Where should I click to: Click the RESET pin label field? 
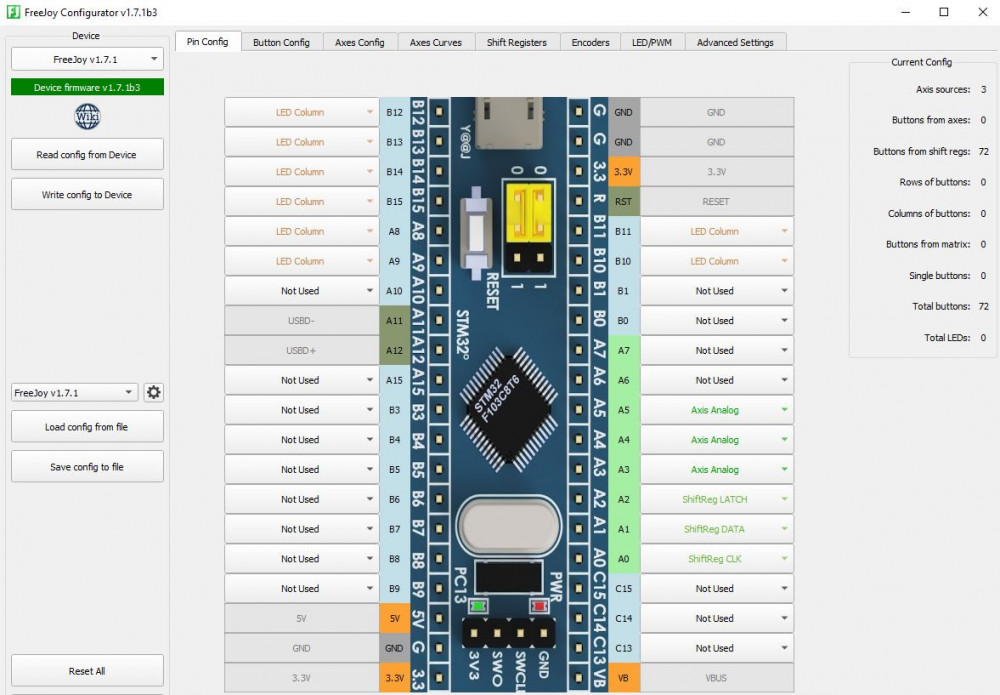717,201
